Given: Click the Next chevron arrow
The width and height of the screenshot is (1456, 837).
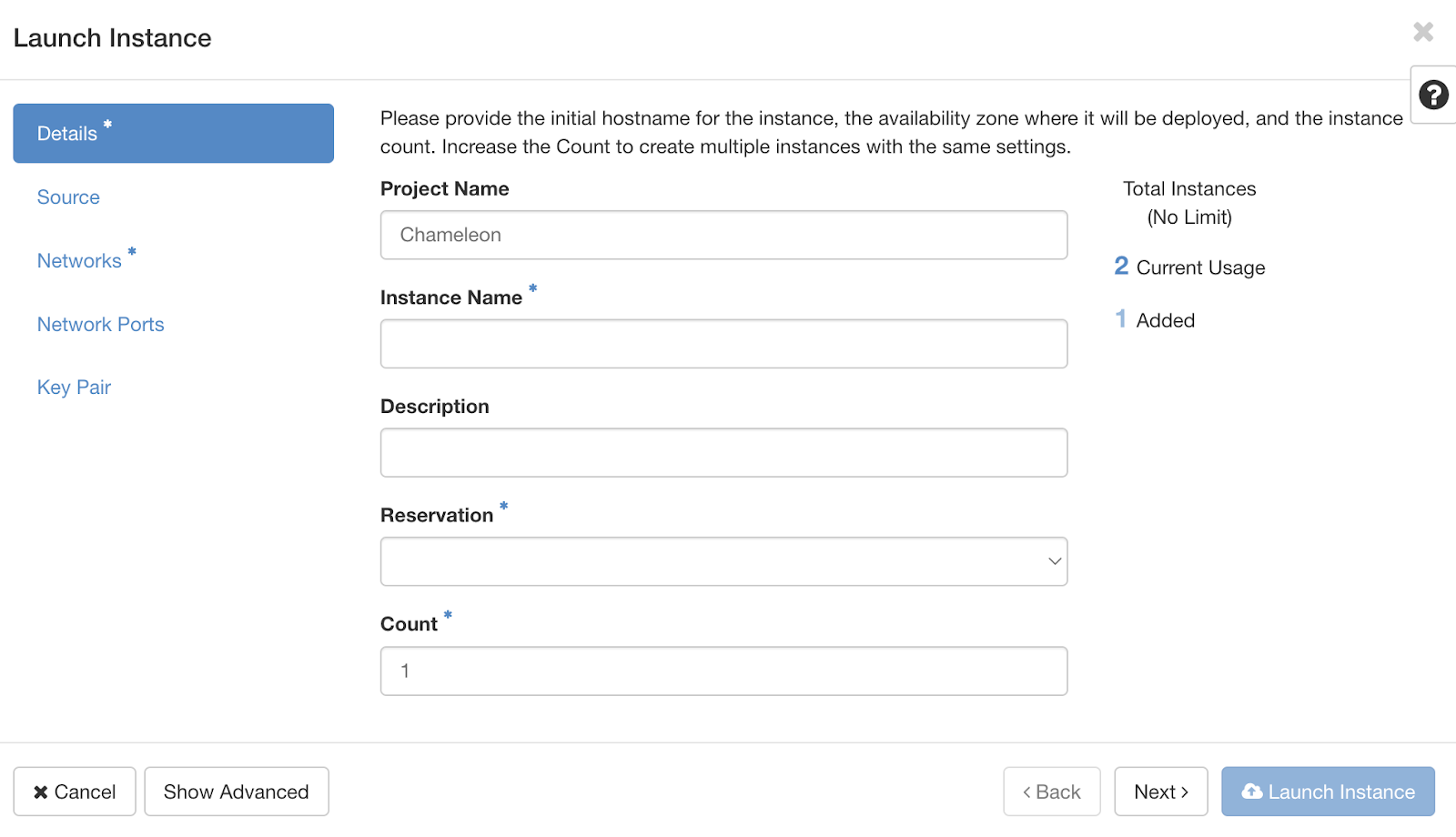Looking at the screenshot, I should [x=1185, y=792].
